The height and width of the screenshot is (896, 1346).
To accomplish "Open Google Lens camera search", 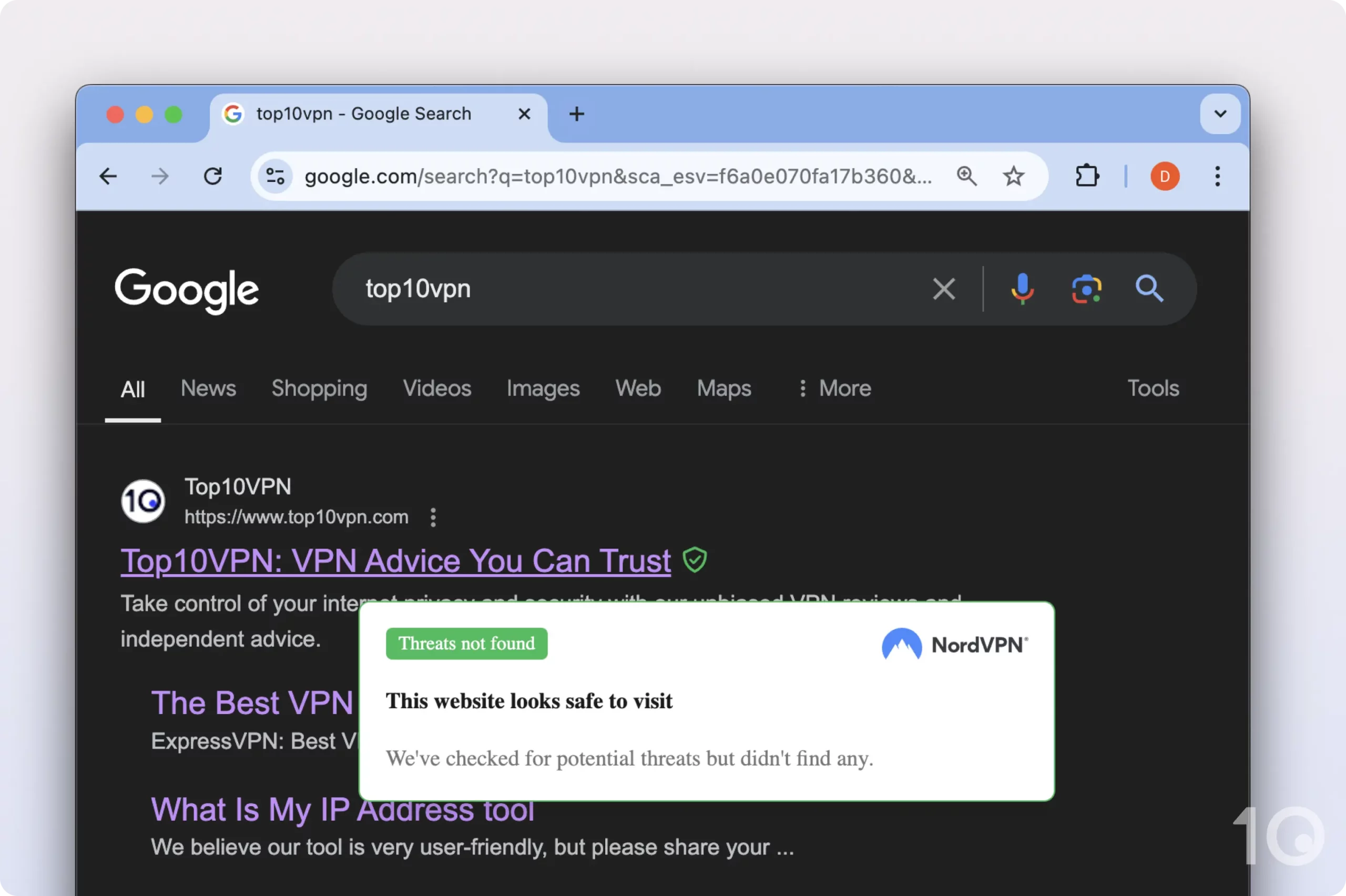I will [x=1086, y=289].
